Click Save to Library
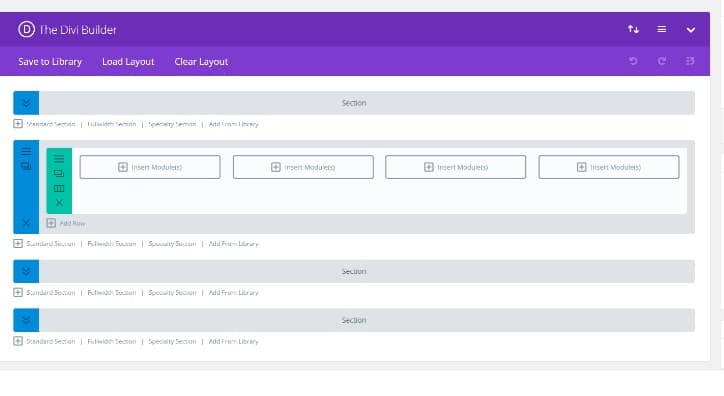 [x=50, y=62]
